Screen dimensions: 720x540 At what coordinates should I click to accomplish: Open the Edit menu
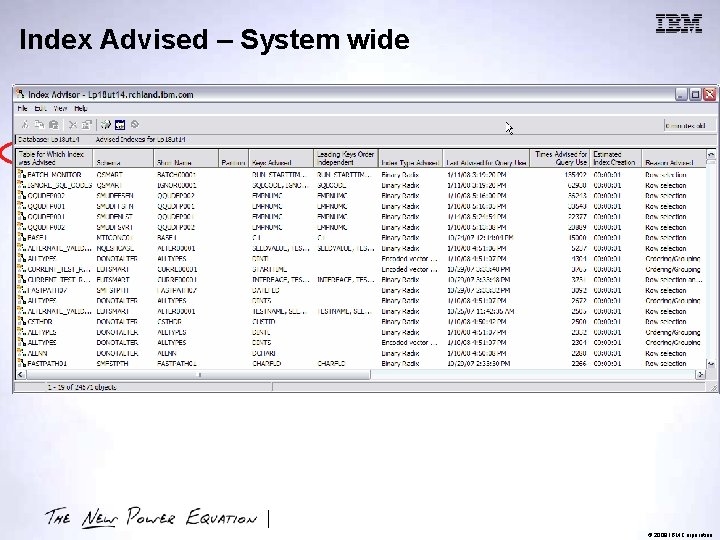pos(40,108)
